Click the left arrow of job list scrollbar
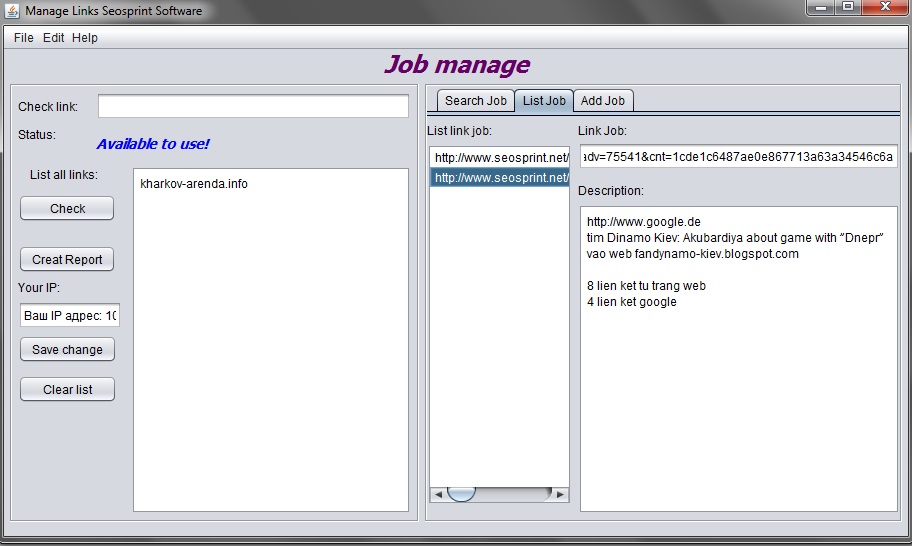The width and height of the screenshot is (912, 546). pos(439,494)
